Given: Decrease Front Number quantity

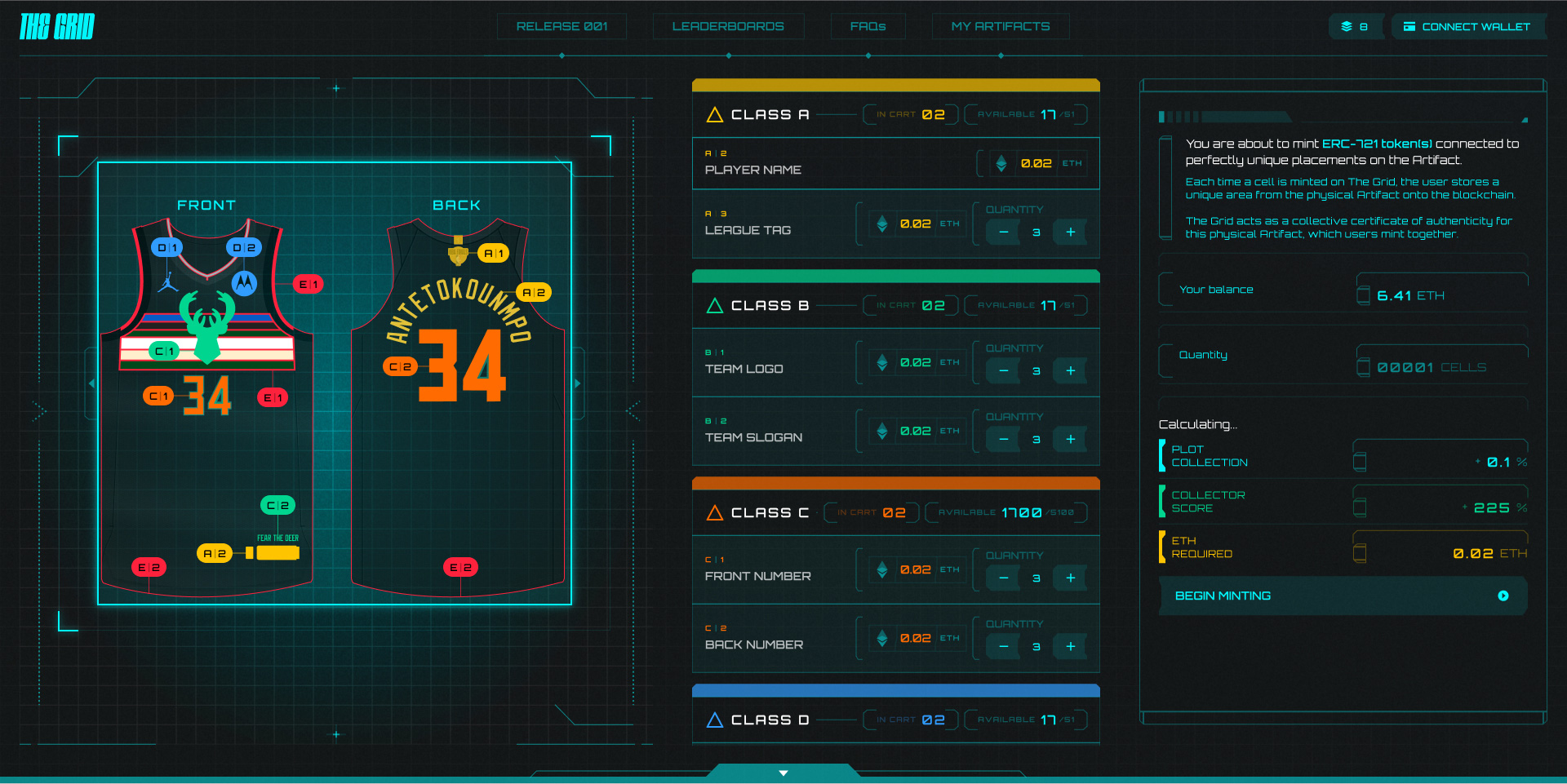Looking at the screenshot, I should click(1004, 578).
